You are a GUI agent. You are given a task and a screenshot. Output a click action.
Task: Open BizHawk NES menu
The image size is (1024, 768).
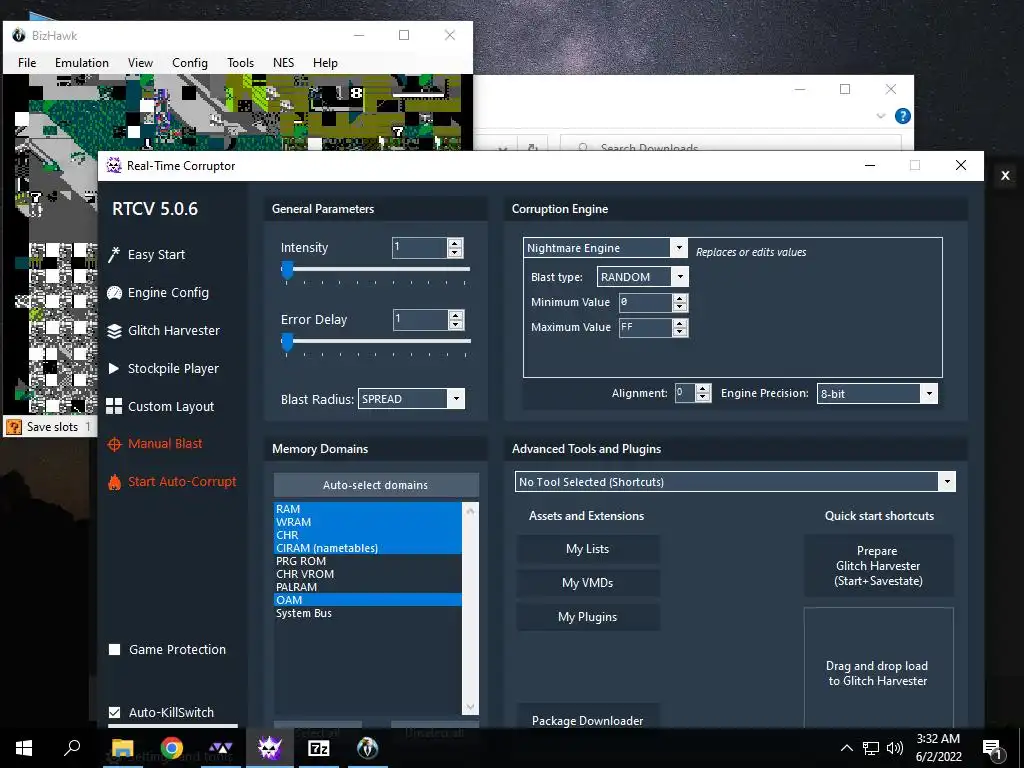pyautogui.click(x=283, y=63)
